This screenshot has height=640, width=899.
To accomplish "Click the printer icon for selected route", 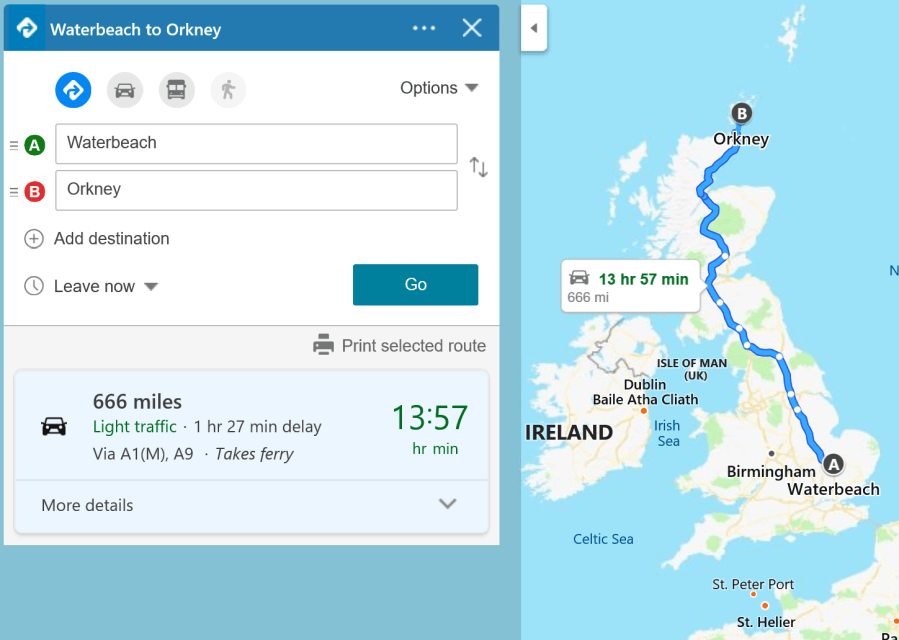I will 323,346.
